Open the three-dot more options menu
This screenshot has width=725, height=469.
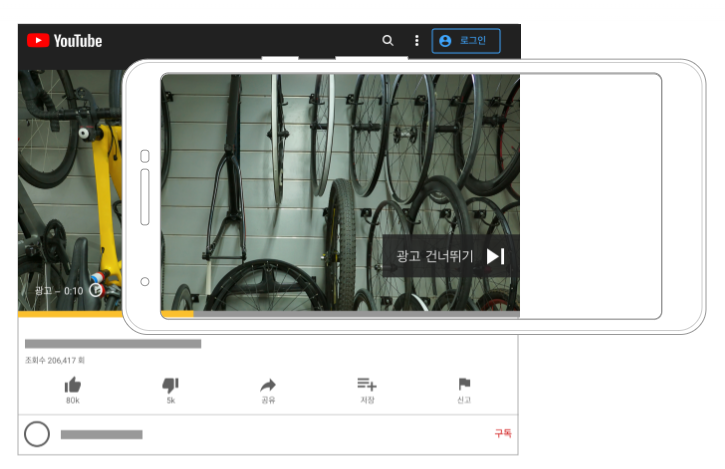point(417,41)
